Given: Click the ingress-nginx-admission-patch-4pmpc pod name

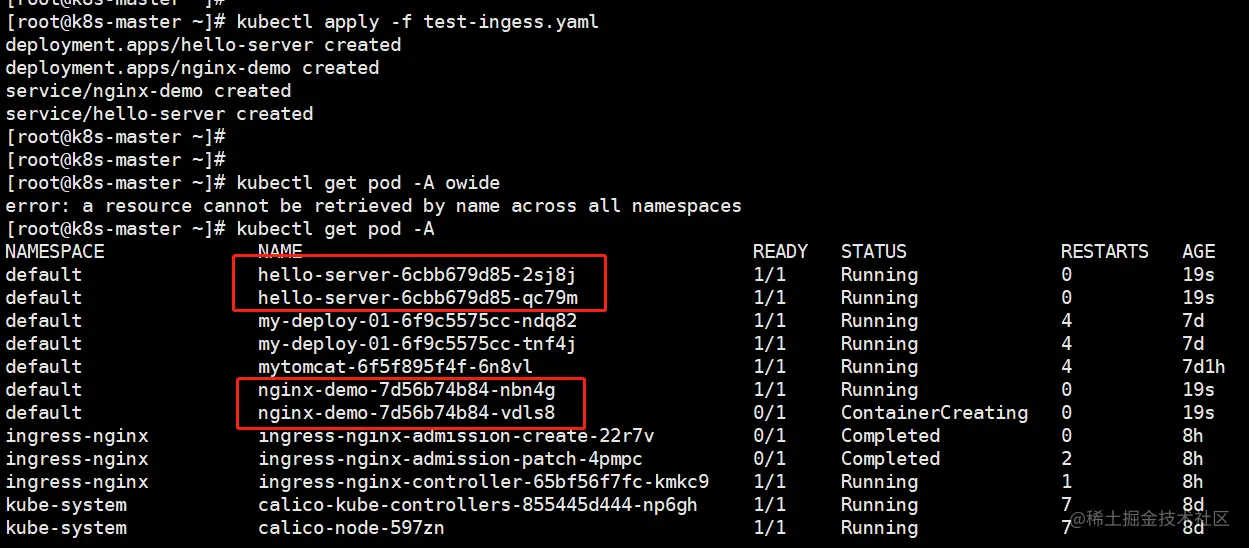Looking at the screenshot, I should tap(450, 459).
